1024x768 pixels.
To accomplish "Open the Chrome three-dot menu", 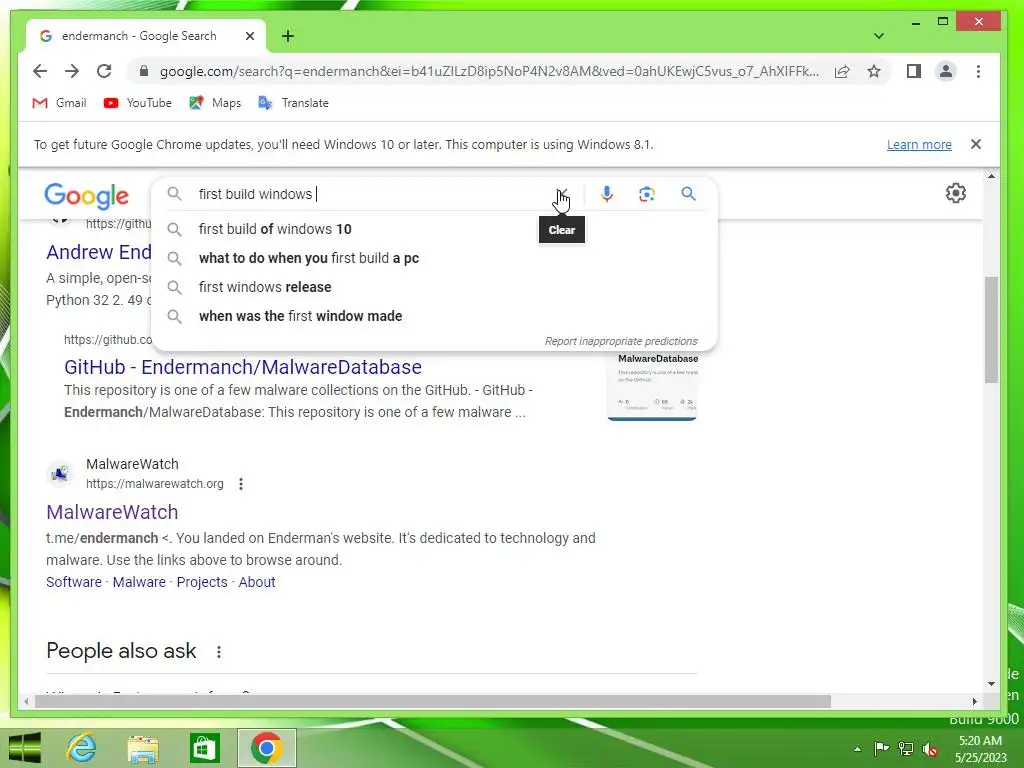I will tap(978, 71).
